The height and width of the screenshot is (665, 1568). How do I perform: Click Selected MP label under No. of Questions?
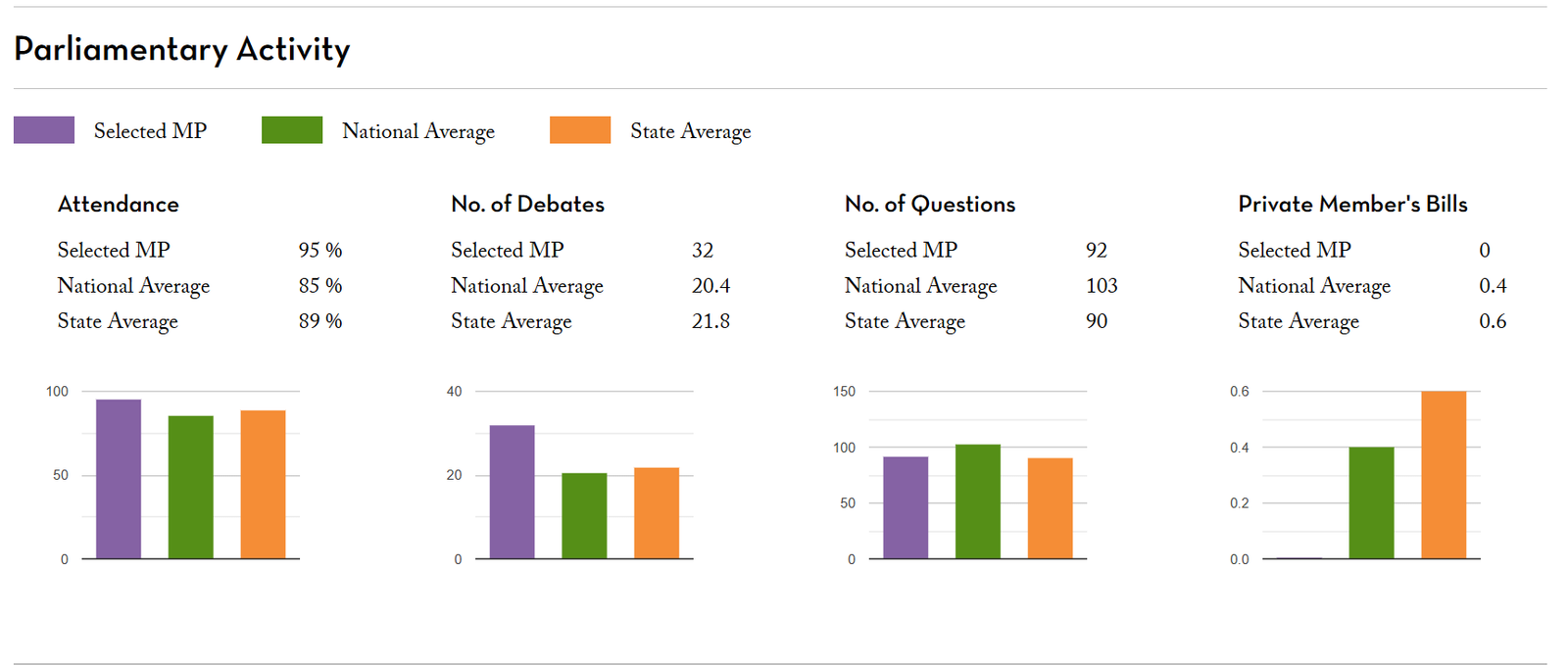coord(902,250)
